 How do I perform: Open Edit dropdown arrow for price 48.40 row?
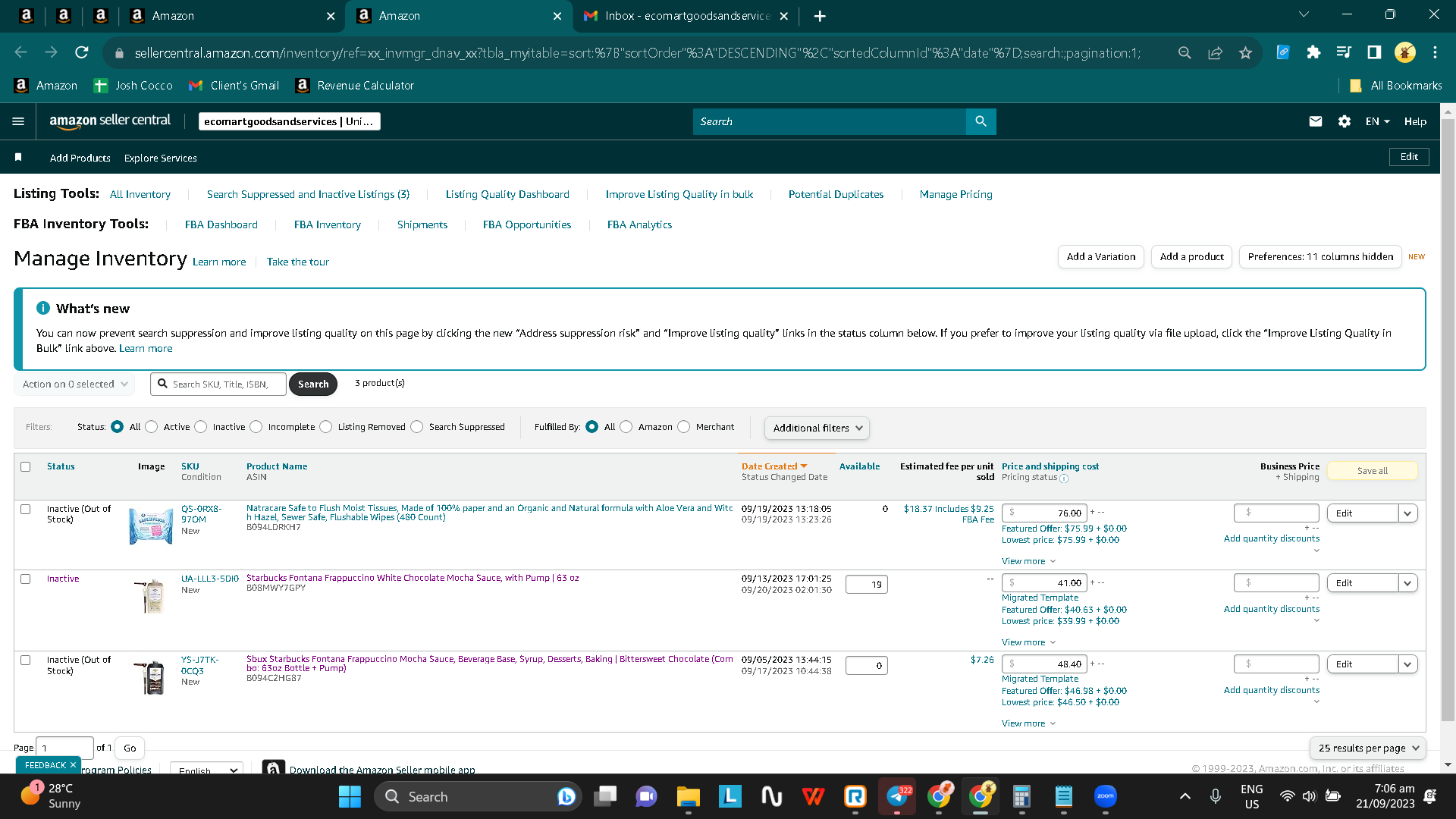(1407, 664)
